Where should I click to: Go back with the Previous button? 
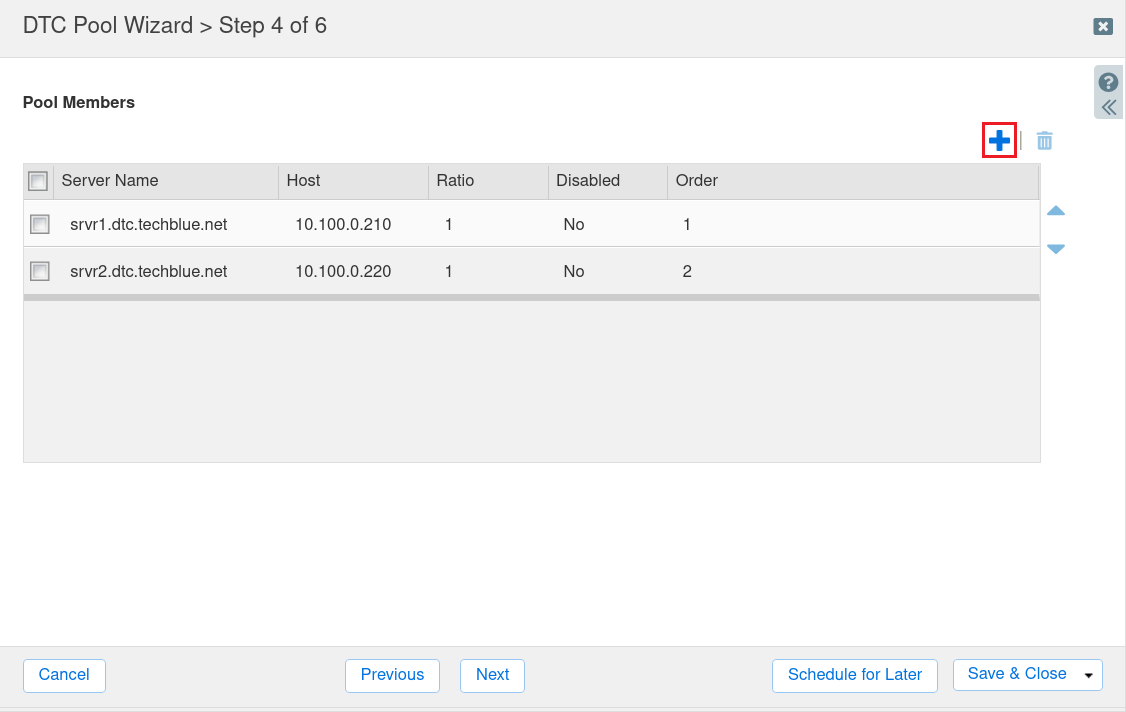click(x=392, y=676)
